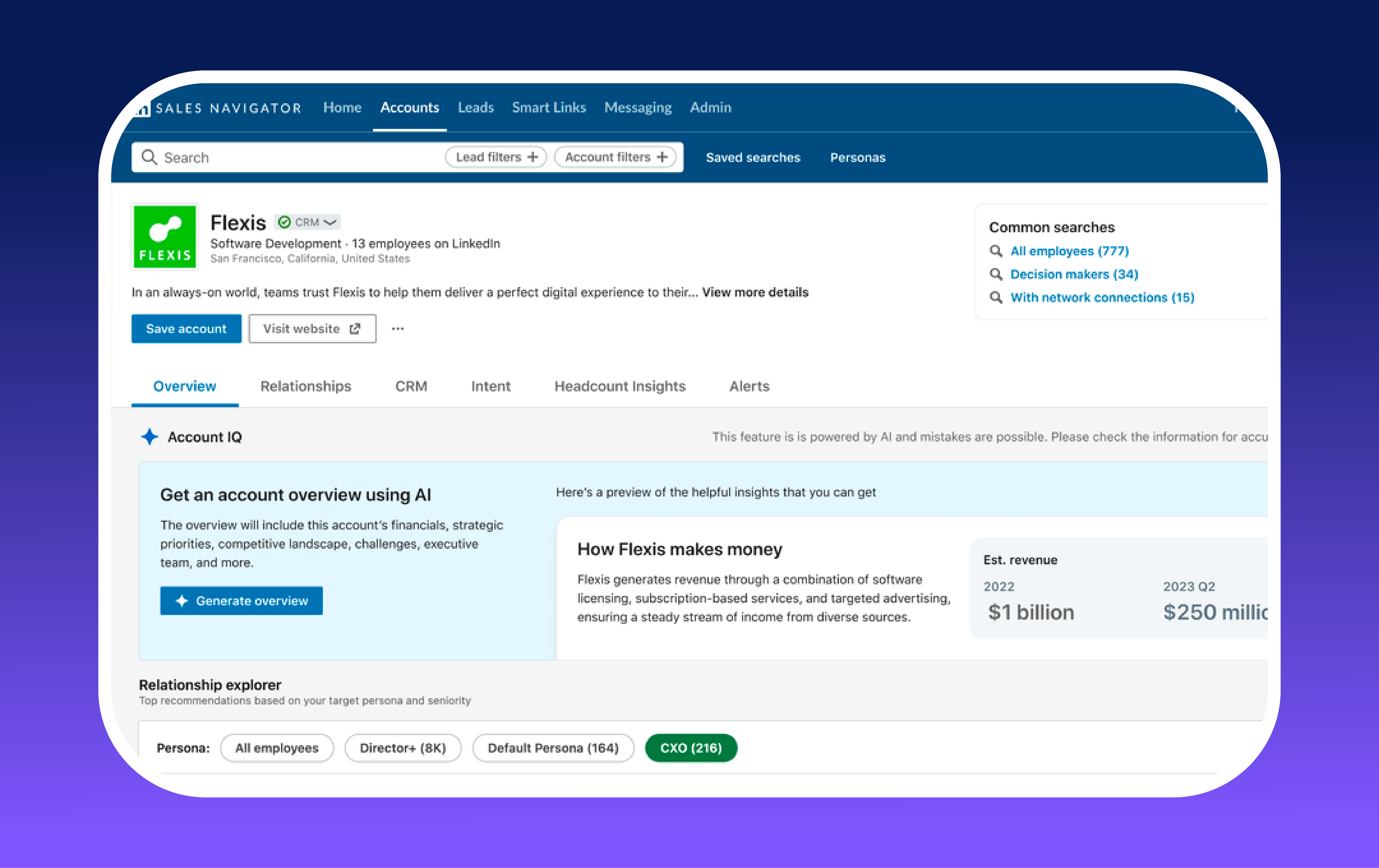Click the View more details link
1379x868 pixels.
[755, 292]
